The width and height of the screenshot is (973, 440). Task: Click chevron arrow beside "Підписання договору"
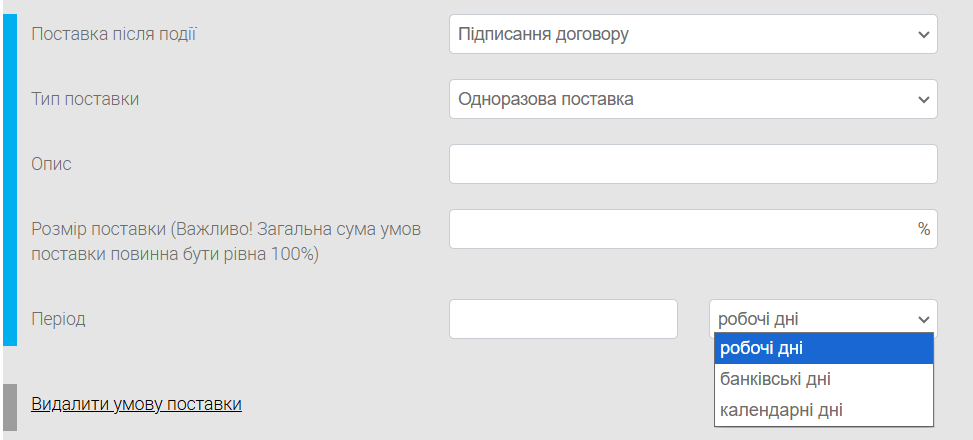[x=922, y=35]
